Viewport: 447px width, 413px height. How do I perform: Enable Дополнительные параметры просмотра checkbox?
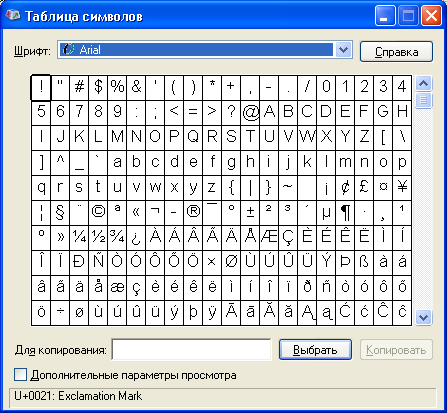pyautogui.click(x=20, y=375)
